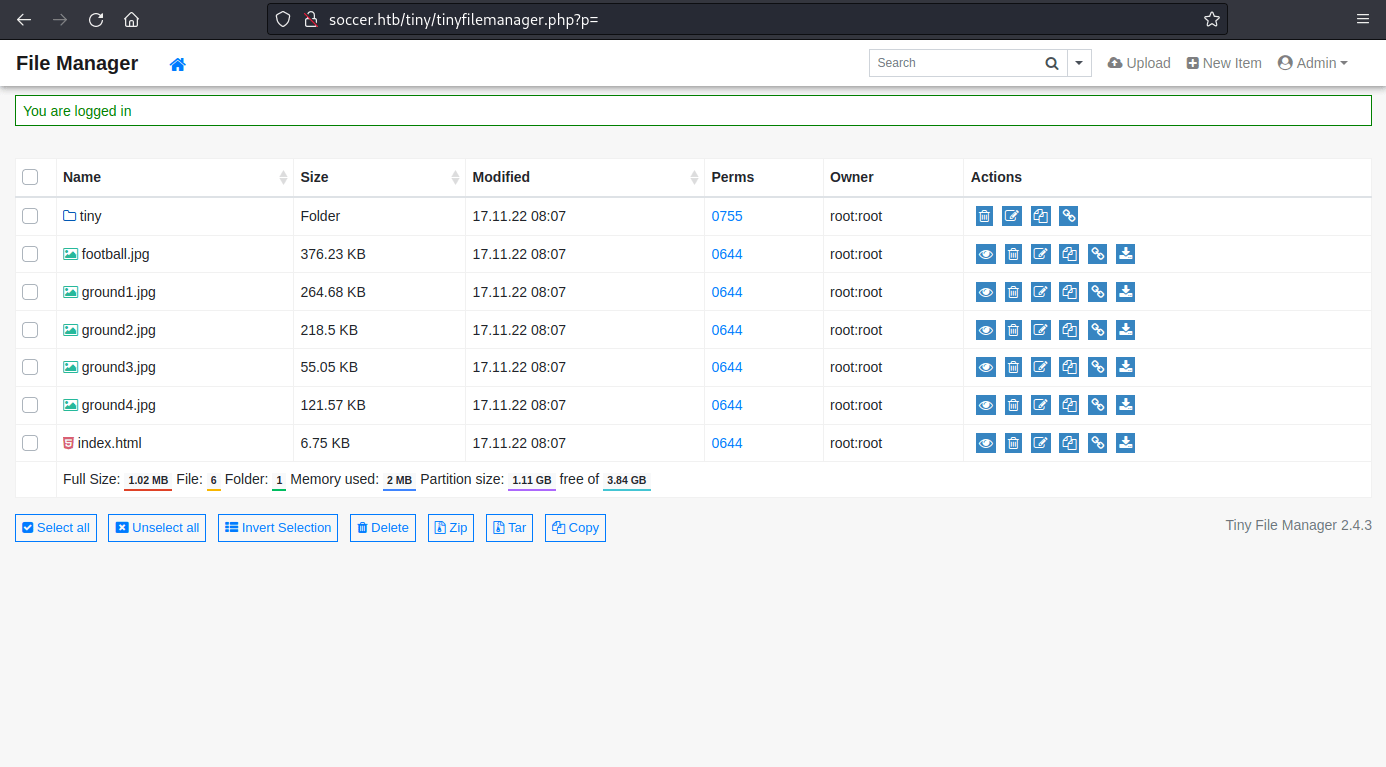Delete the tiny folder via trash icon
Screen dimensions: 1386x767
(985, 216)
